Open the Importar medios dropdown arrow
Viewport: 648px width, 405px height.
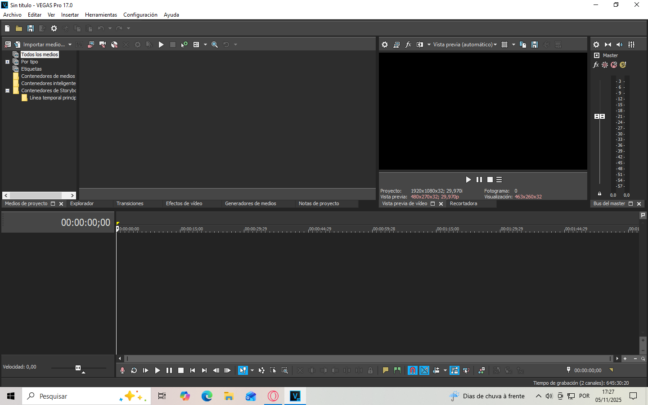click(x=69, y=44)
